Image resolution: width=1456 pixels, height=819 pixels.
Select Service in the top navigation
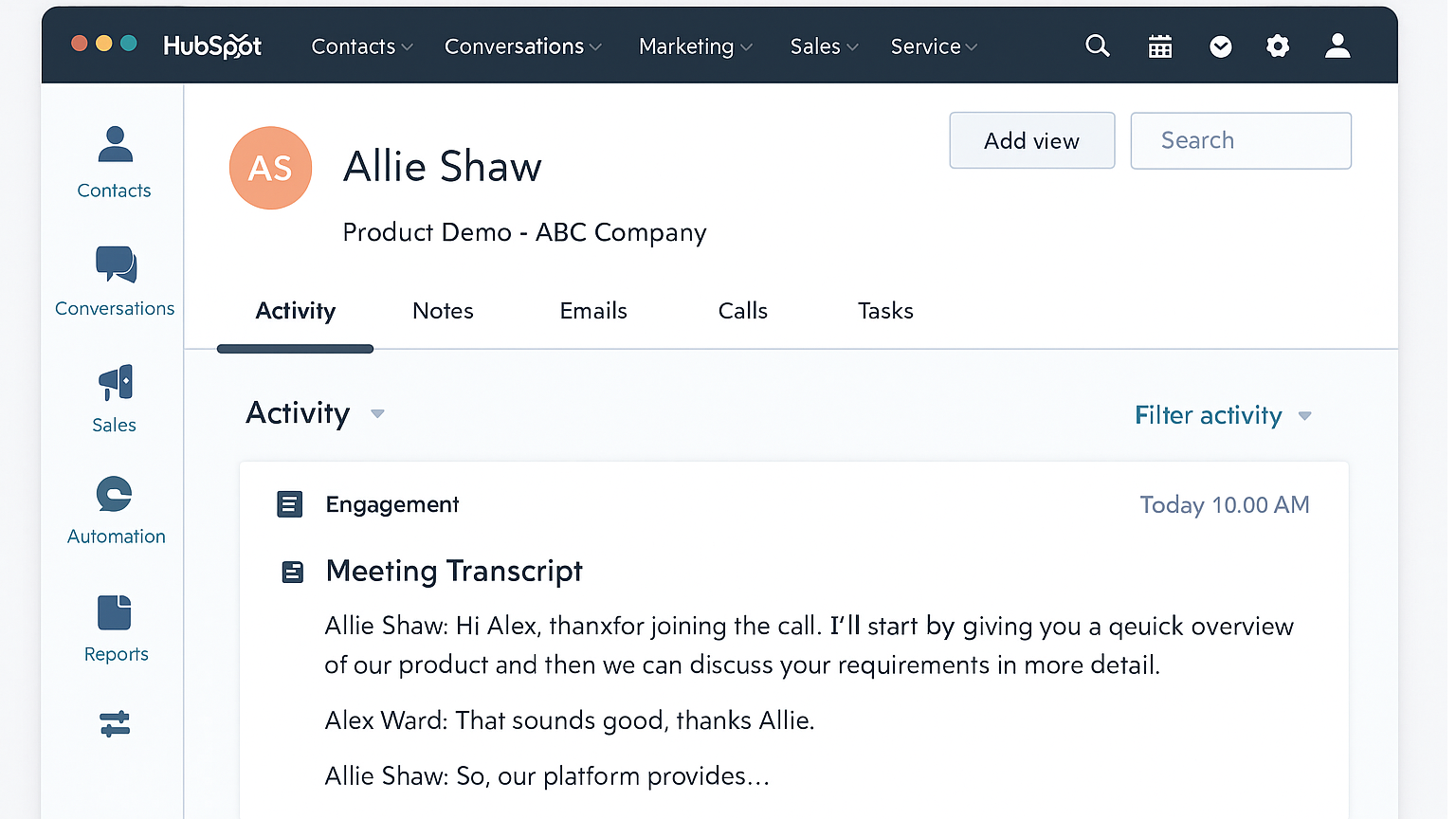click(x=932, y=45)
